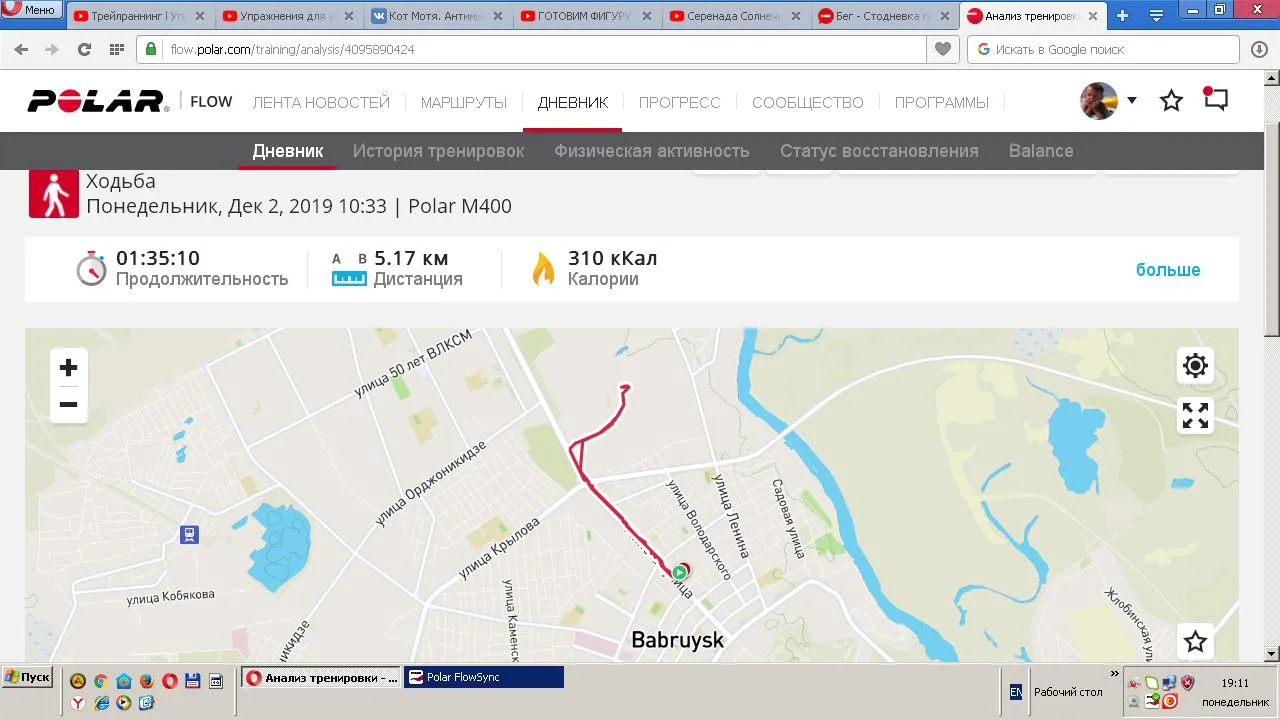Select the История тренировок sub-tab
Viewport: 1280px width, 720px height.
(438, 151)
